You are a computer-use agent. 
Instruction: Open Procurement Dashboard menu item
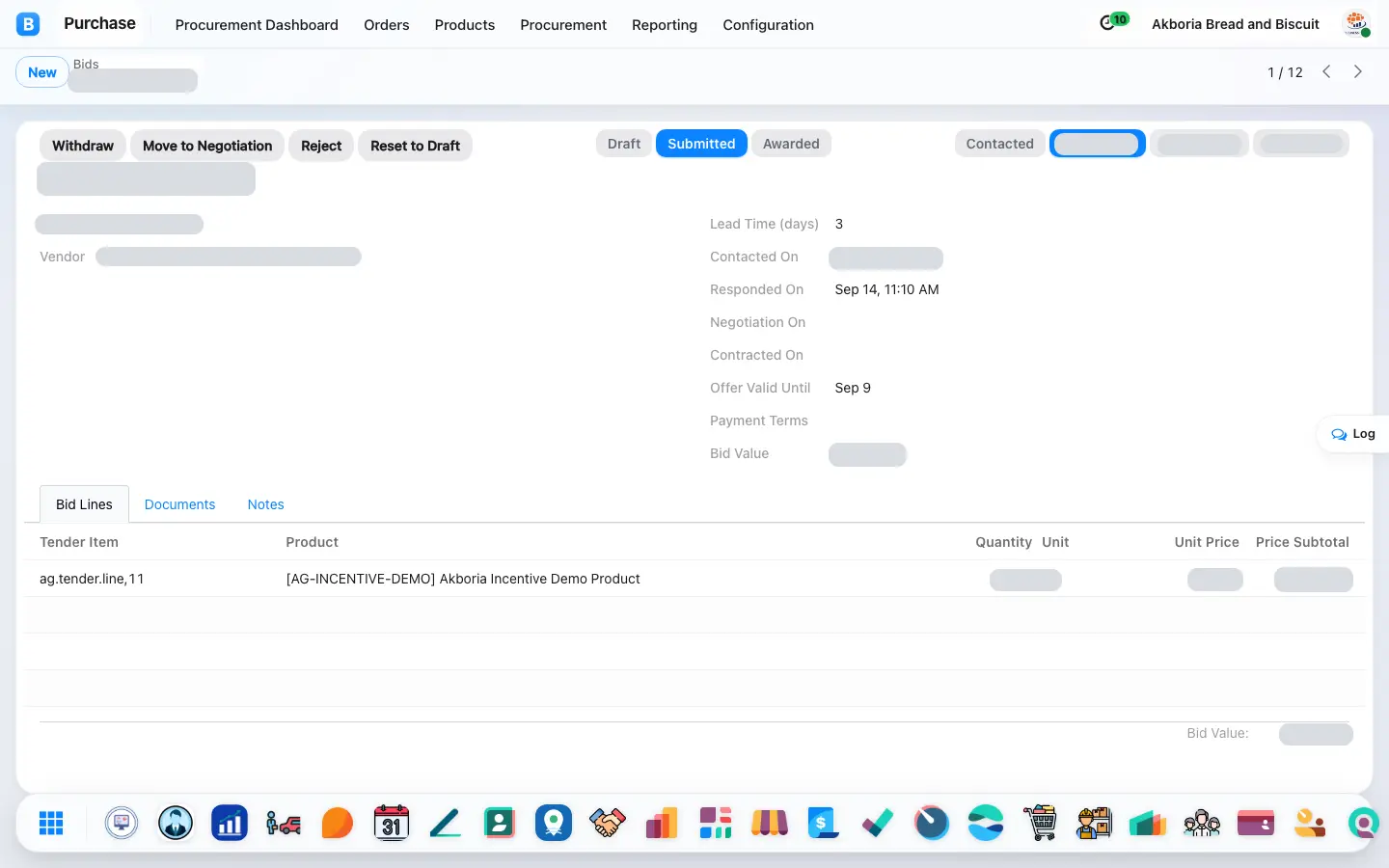257,25
